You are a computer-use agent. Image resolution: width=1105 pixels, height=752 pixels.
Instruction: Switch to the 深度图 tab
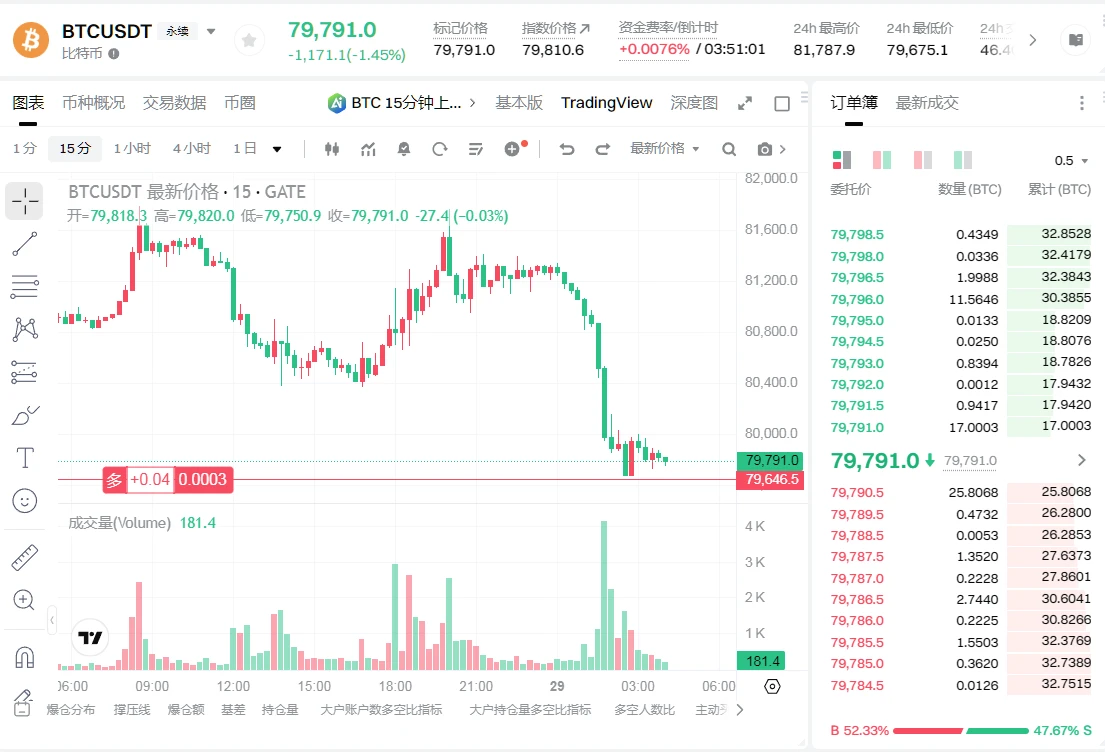694,103
